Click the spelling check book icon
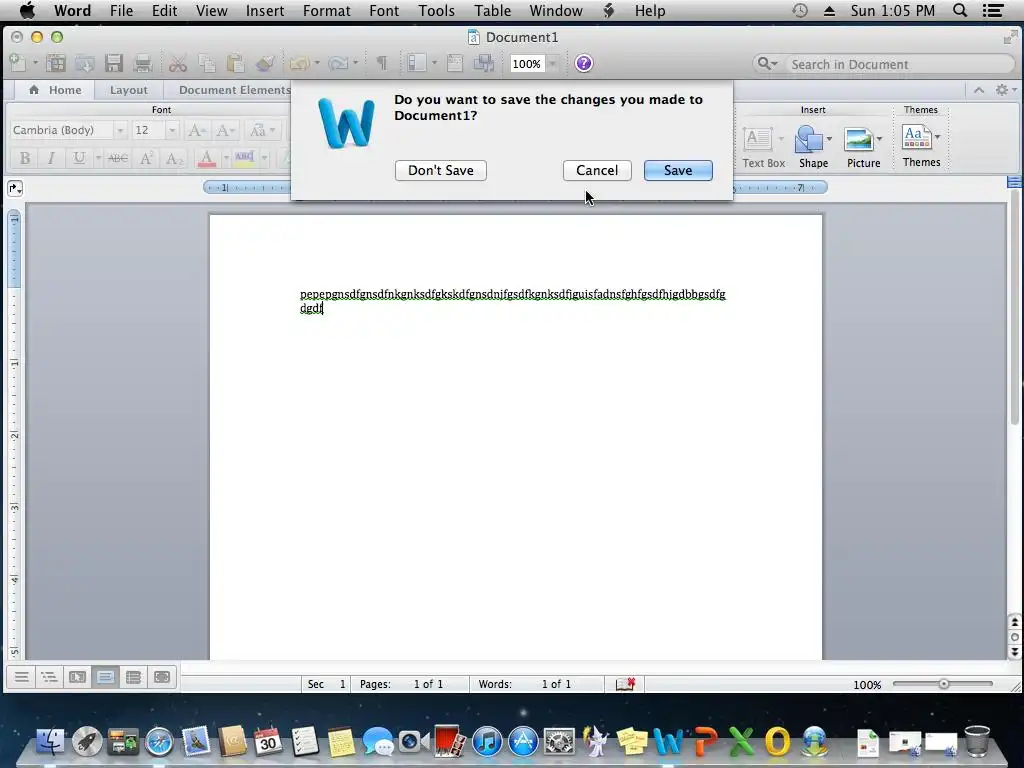This screenshot has width=1024, height=768. point(626,684)
